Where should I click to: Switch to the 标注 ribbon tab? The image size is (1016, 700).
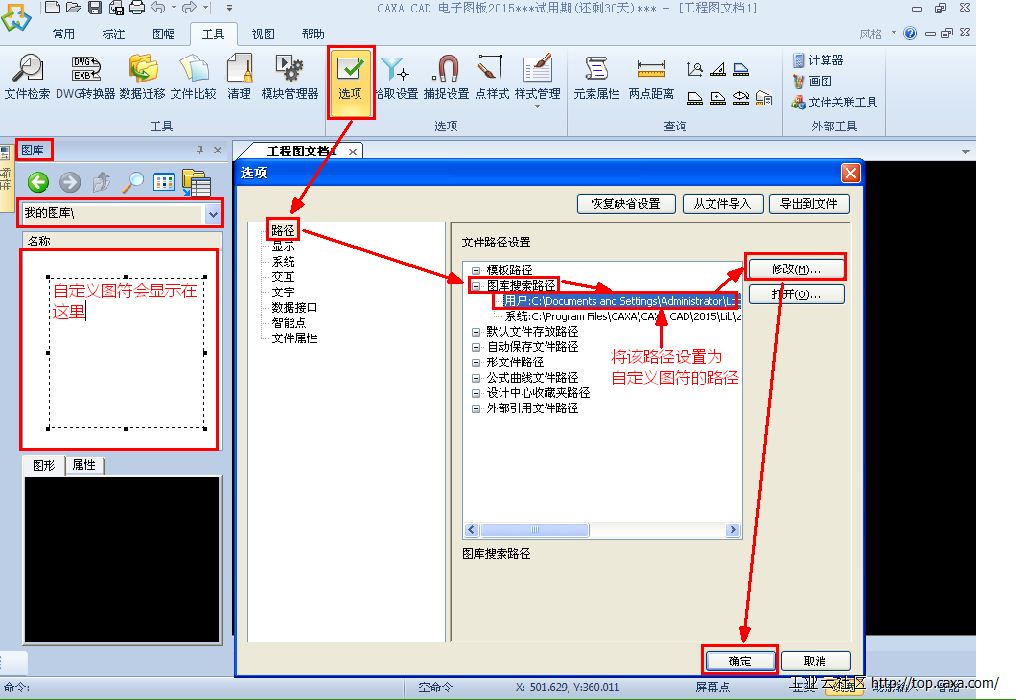point(114,34)
